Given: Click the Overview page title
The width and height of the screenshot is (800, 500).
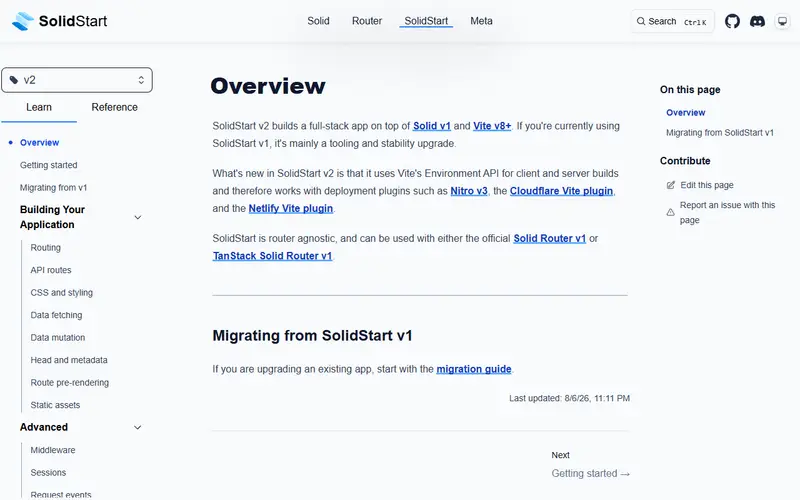Looking at the screenshot, I should 268,86.
